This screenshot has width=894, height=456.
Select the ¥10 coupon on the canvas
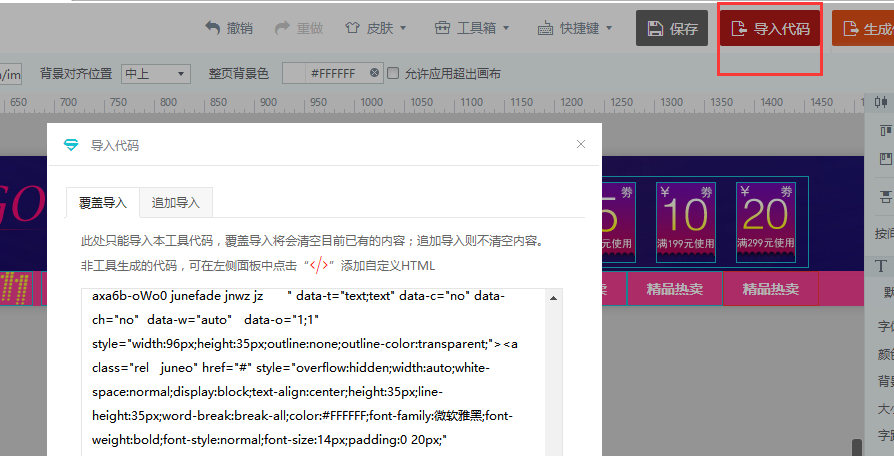point(686,222)
